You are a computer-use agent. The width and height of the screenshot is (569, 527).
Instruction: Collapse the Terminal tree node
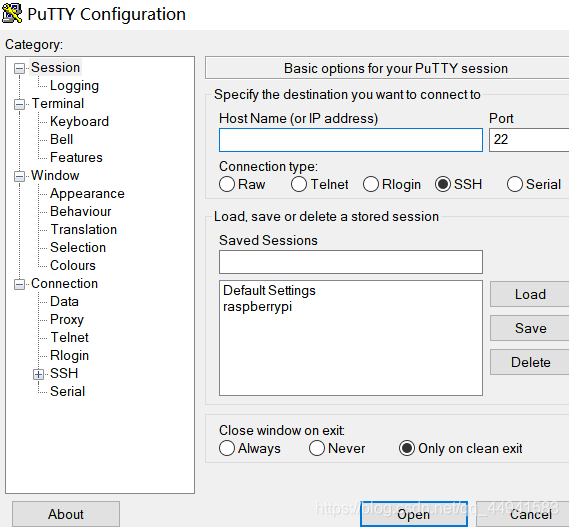(x=19, y=104)
